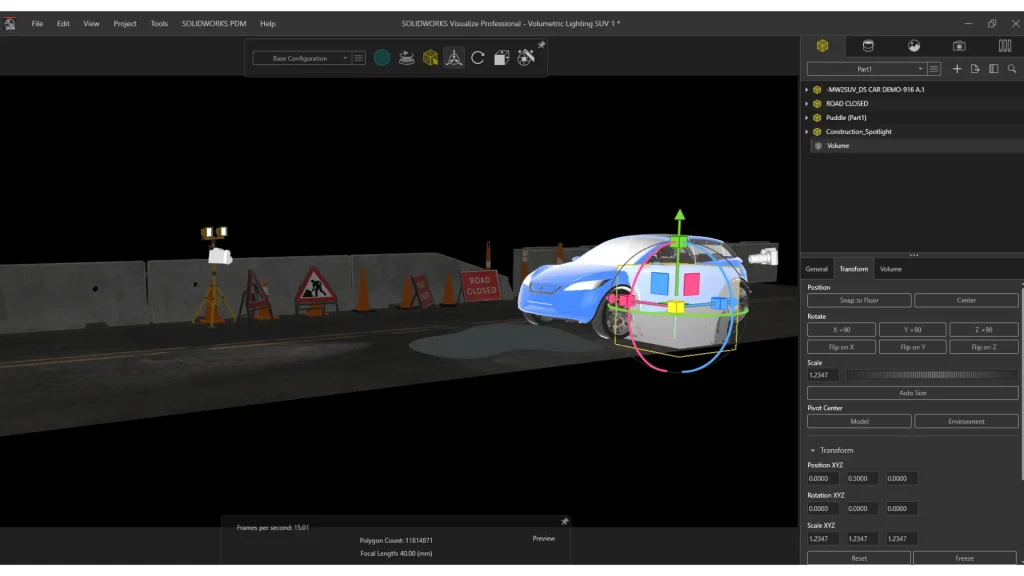Open the Project menu
Viewport: 1024px width, 576px height.
[125, 24]
